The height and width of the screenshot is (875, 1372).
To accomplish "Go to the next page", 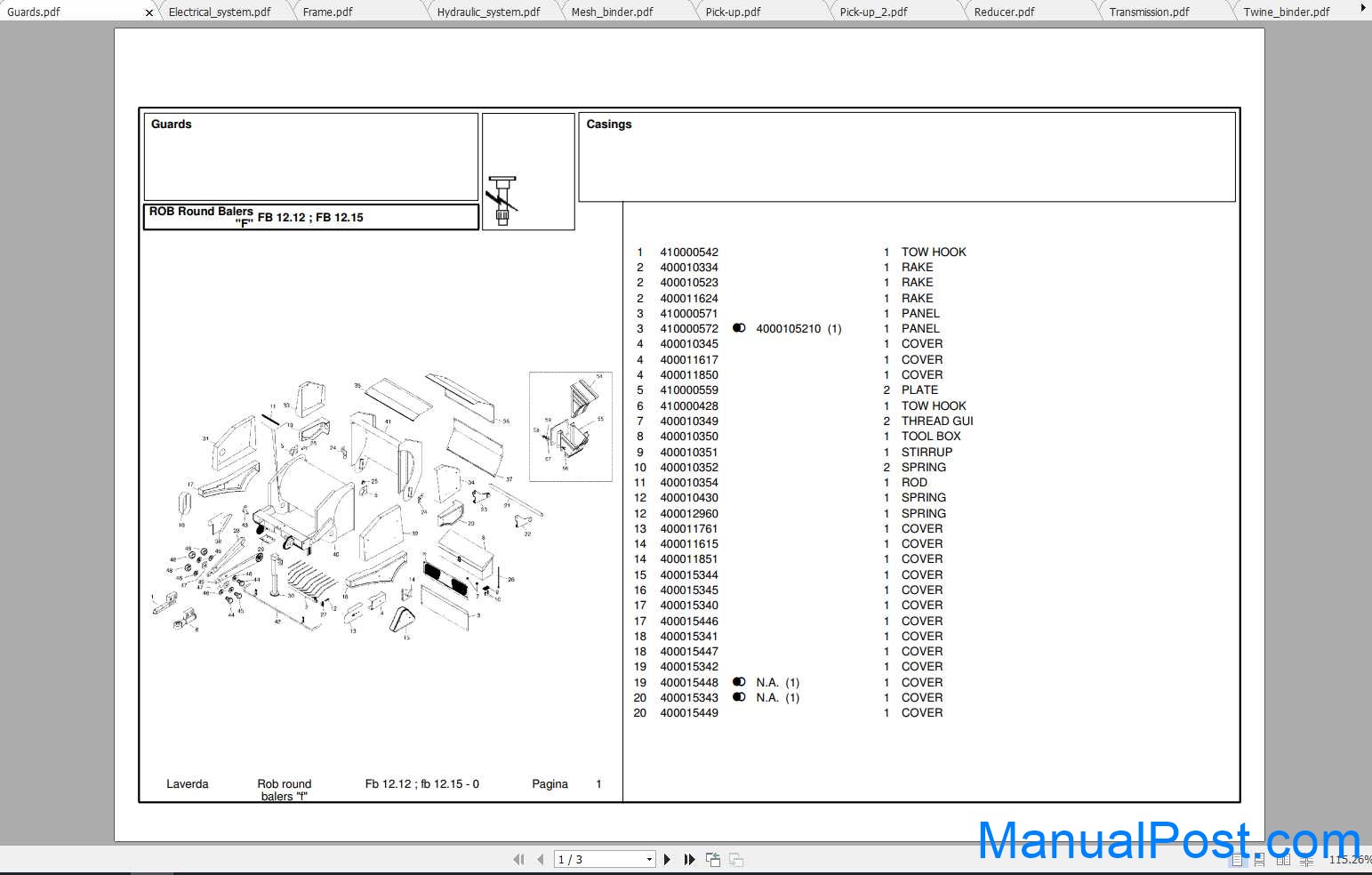I will pos(668,859).
